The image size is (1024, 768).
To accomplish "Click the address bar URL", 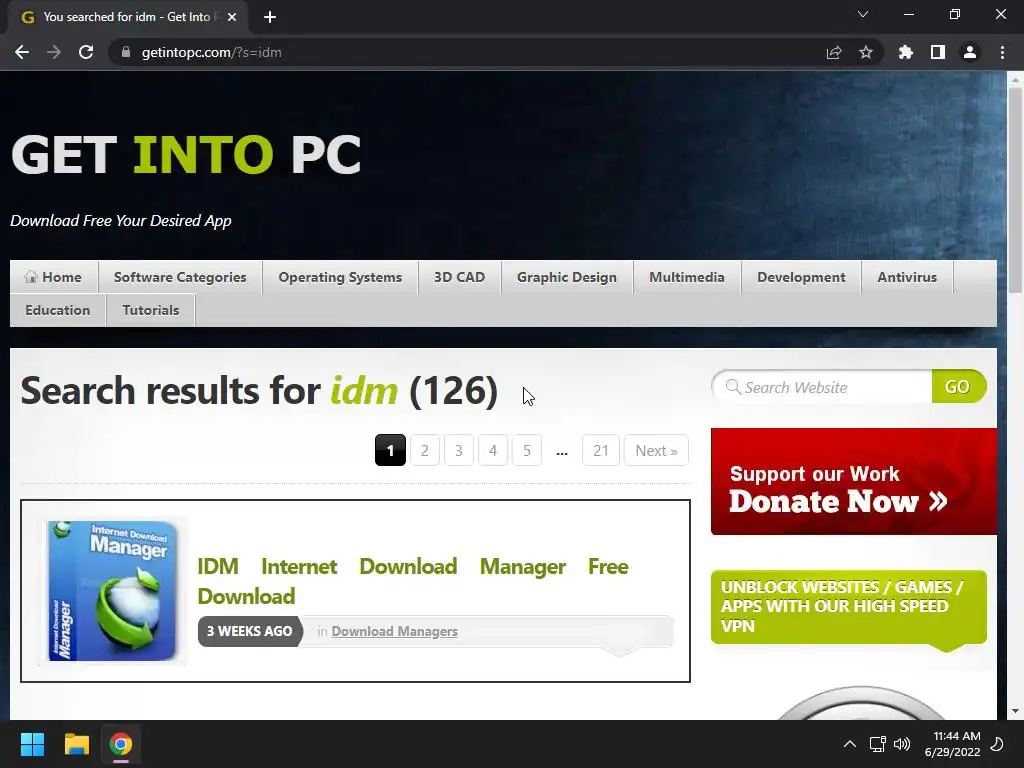I will 211,52.
